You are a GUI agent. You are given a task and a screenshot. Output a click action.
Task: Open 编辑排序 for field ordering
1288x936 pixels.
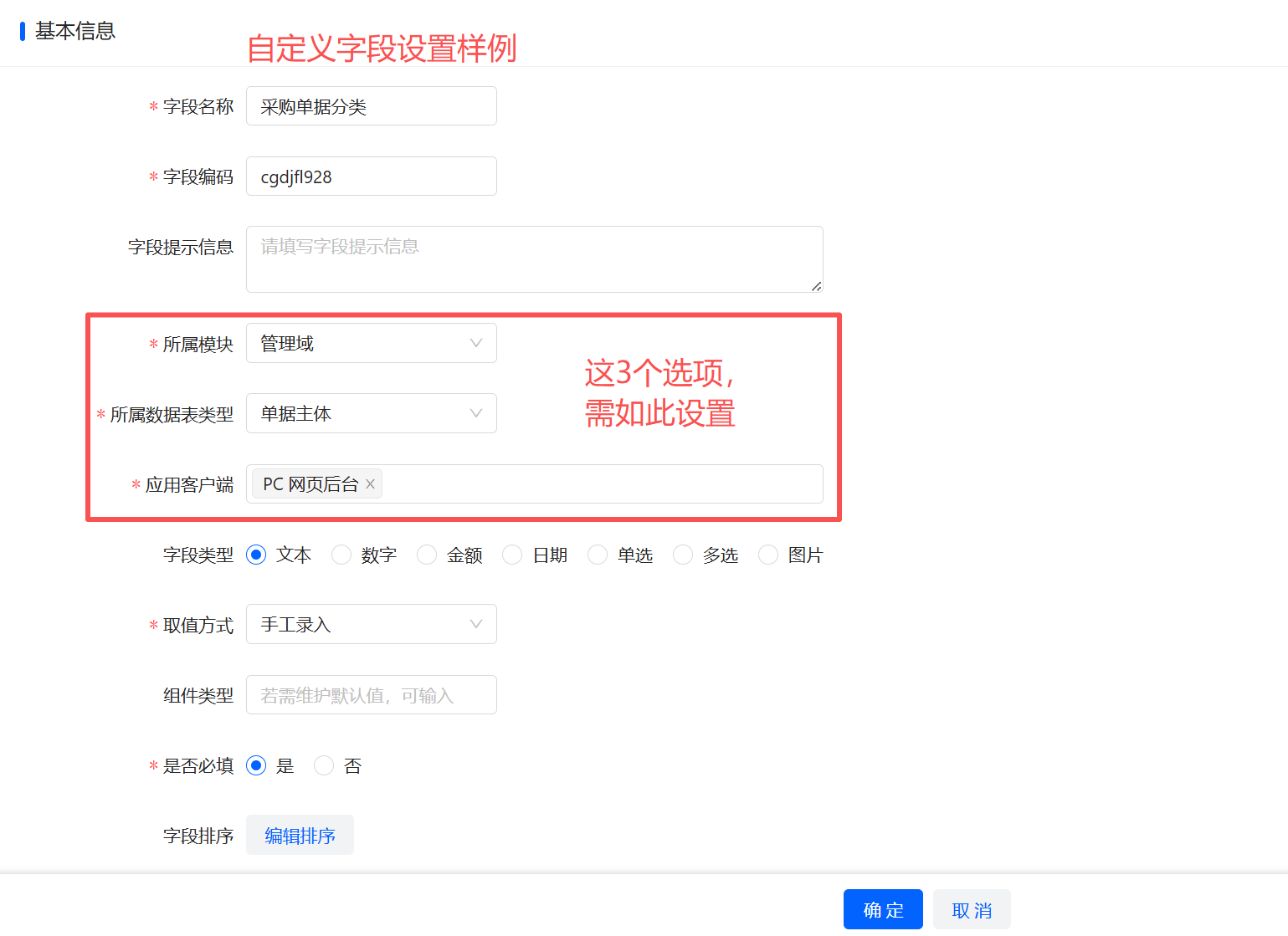tap(300, 836)
